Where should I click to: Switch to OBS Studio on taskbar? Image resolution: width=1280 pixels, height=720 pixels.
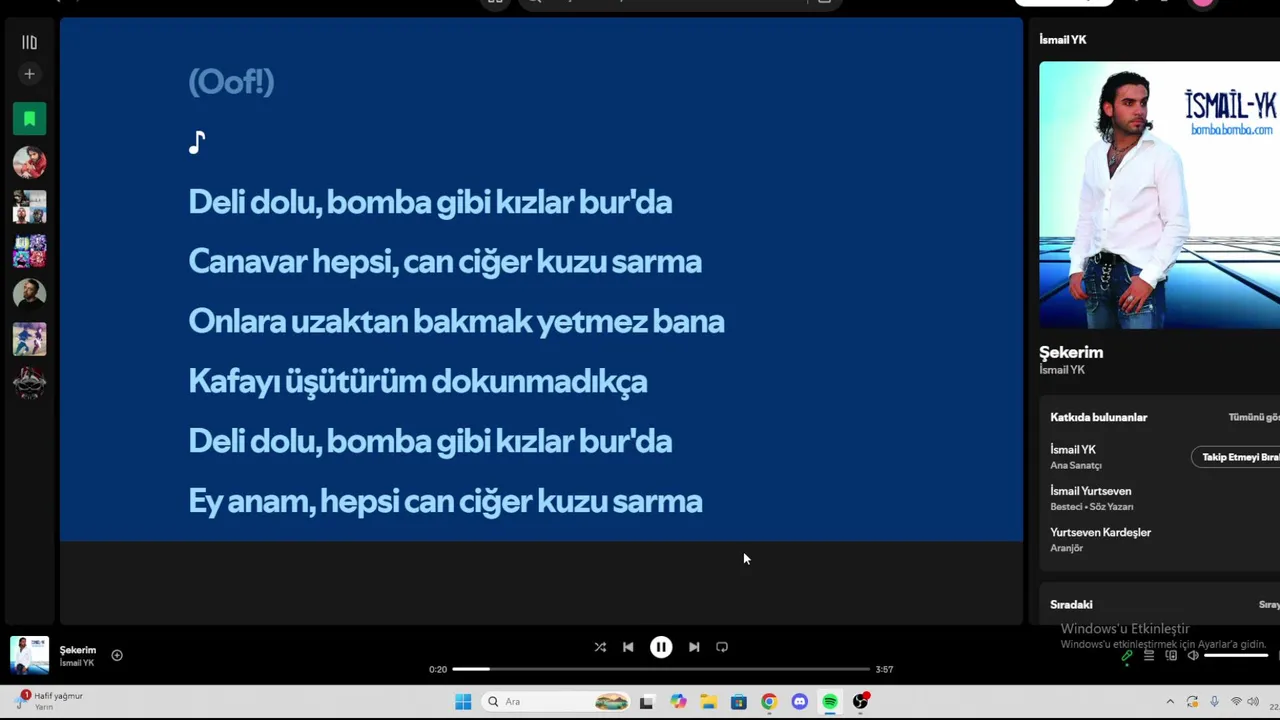[x=861, y=702]
